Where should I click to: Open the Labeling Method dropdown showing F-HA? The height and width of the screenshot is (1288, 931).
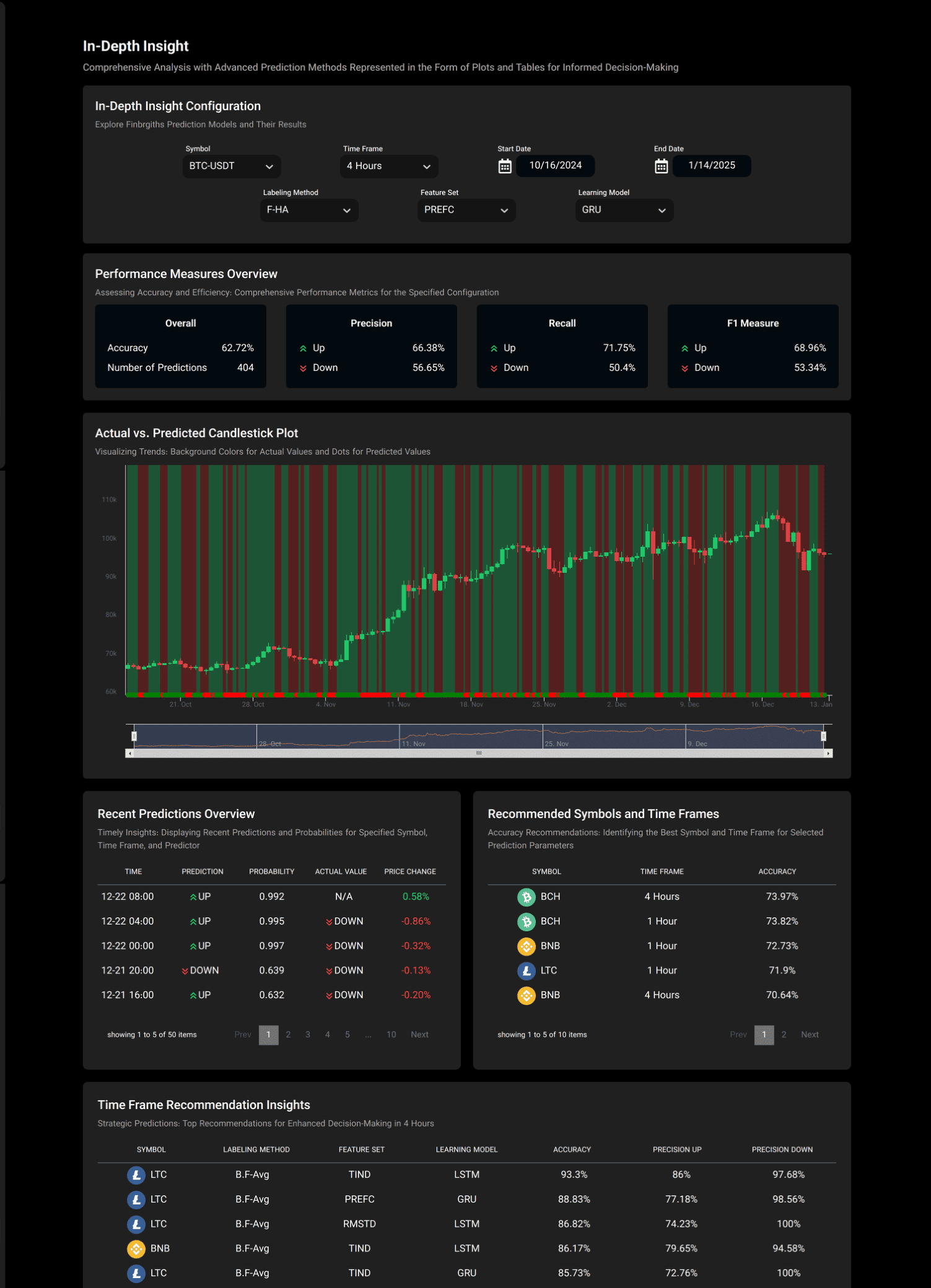pyautogui.click(x=308, y=210)
